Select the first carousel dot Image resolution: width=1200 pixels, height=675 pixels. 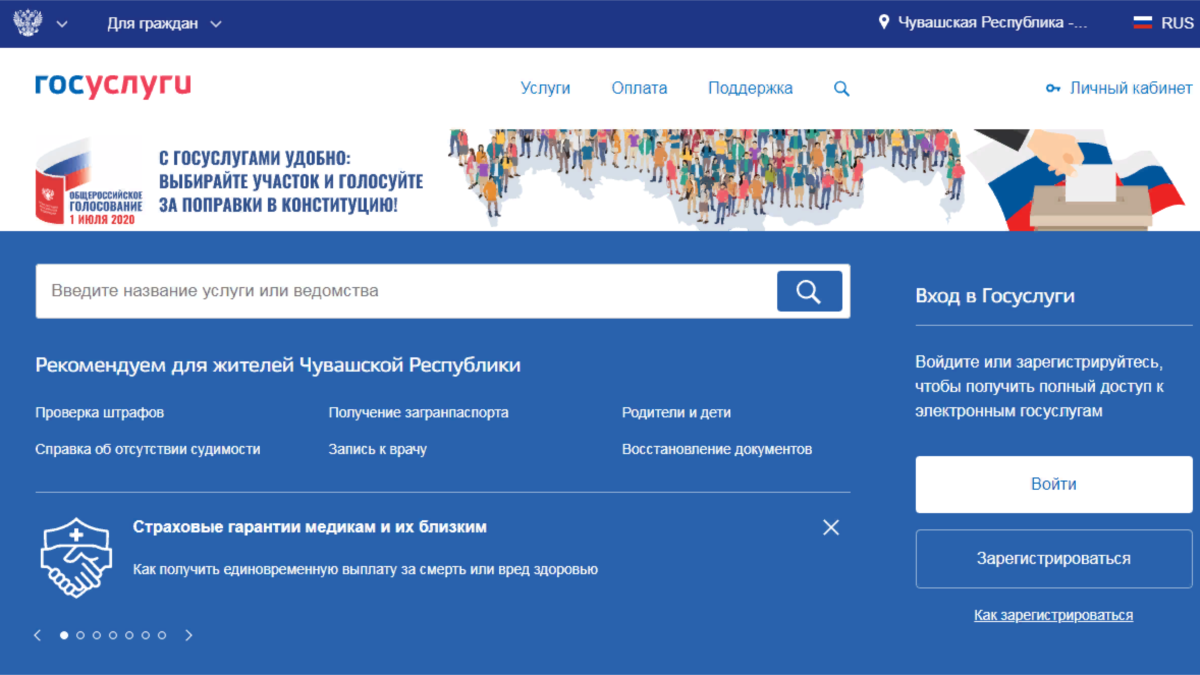(x=64, y=635)
